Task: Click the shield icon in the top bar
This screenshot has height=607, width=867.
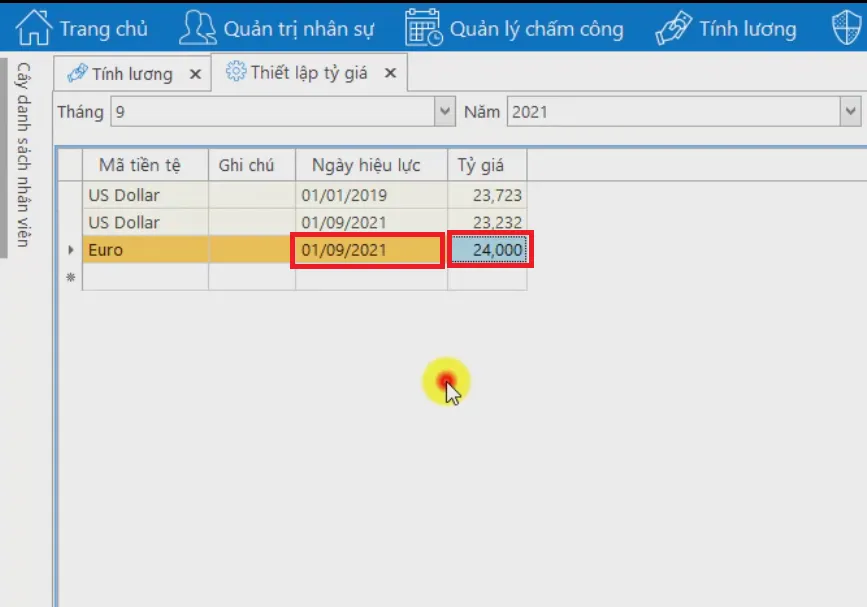Action: point(847,28)
